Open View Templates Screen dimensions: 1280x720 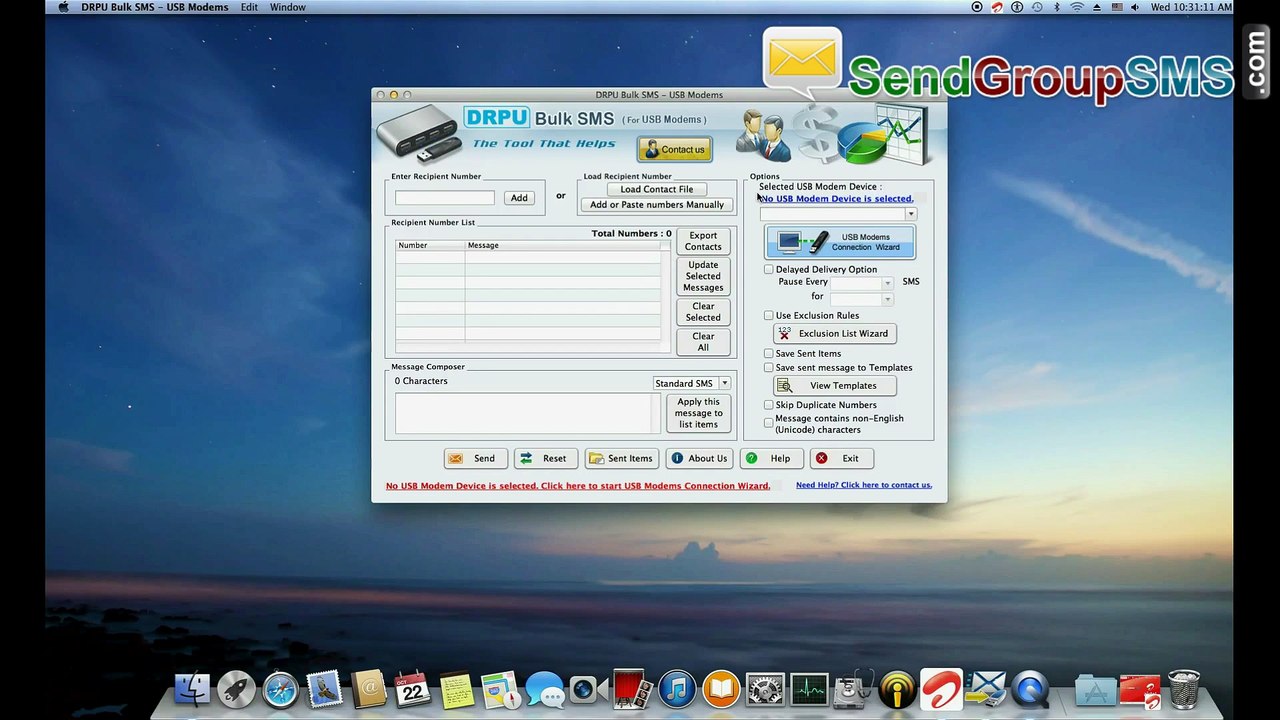pos(834,385)
